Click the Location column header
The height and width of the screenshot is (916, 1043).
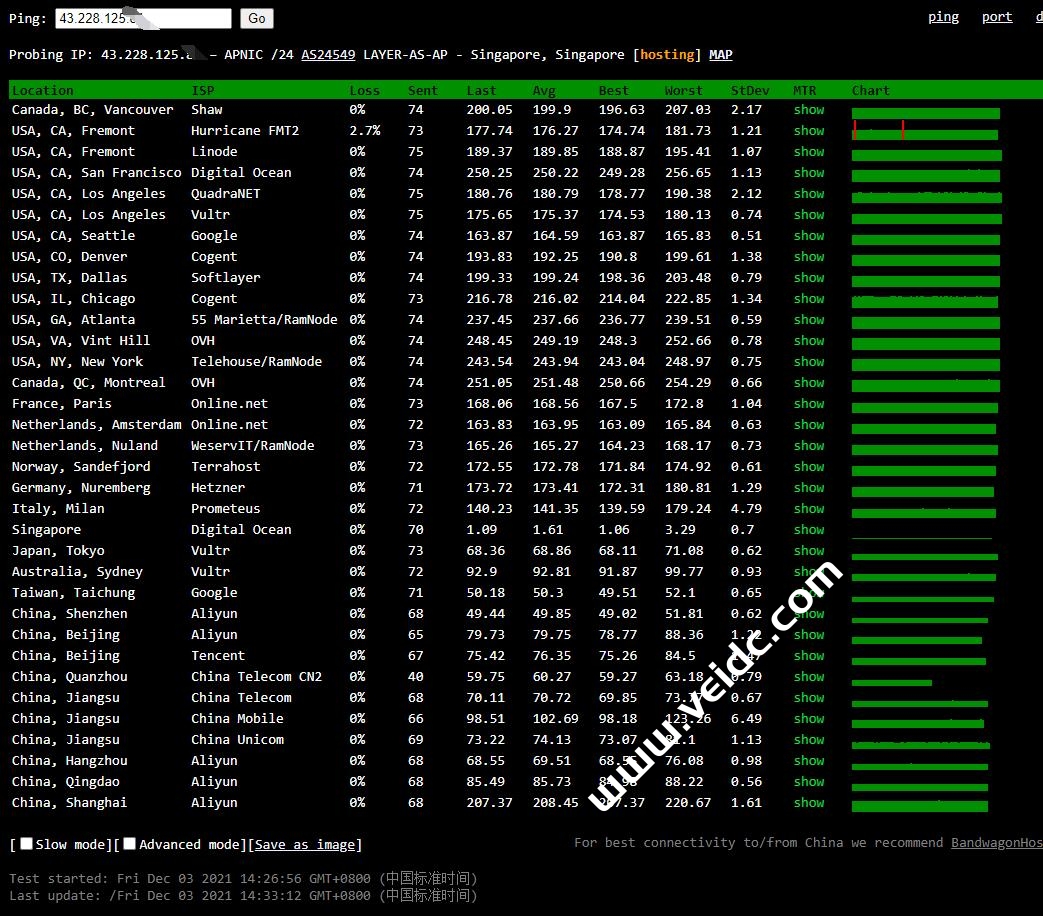43,90
